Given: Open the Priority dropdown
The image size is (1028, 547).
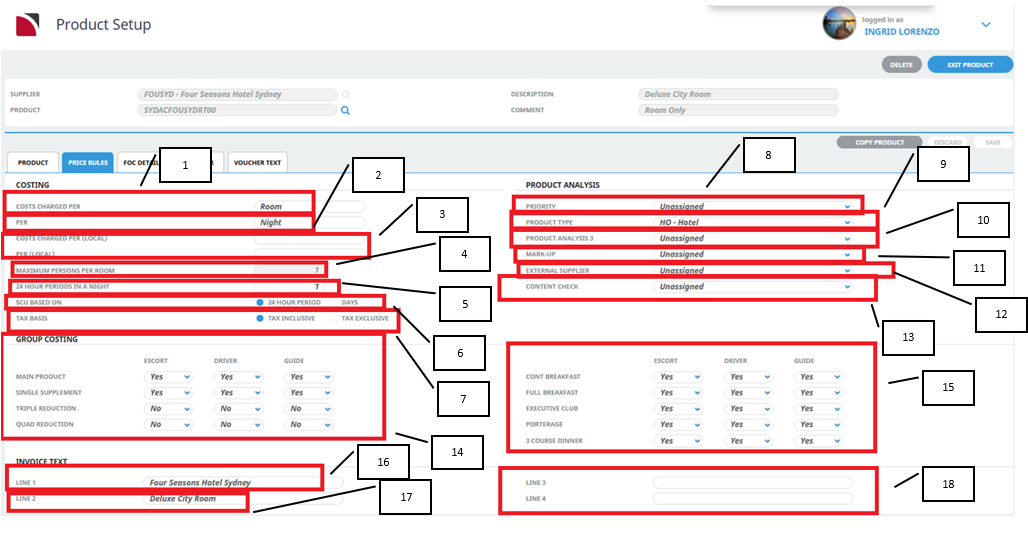Looking at the screenshot, I should [x=753, y=206].
